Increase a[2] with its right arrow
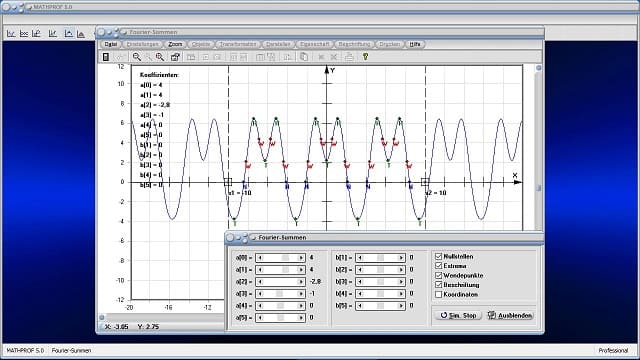 click(x=301, y=282)
